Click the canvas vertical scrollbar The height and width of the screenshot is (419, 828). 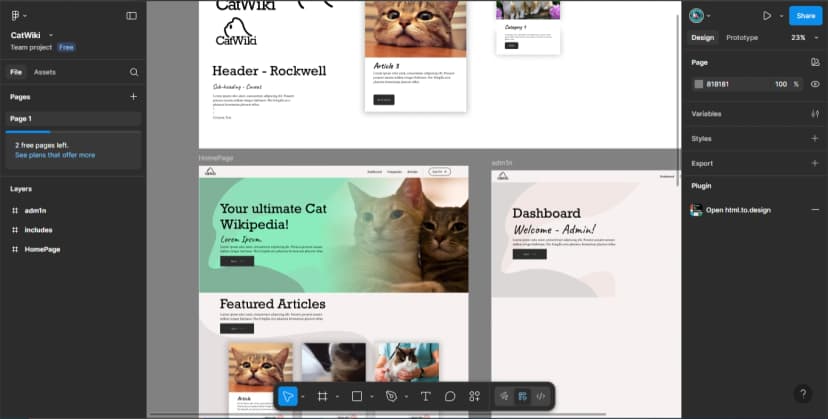pyautogui.click(x=678, y=100)
